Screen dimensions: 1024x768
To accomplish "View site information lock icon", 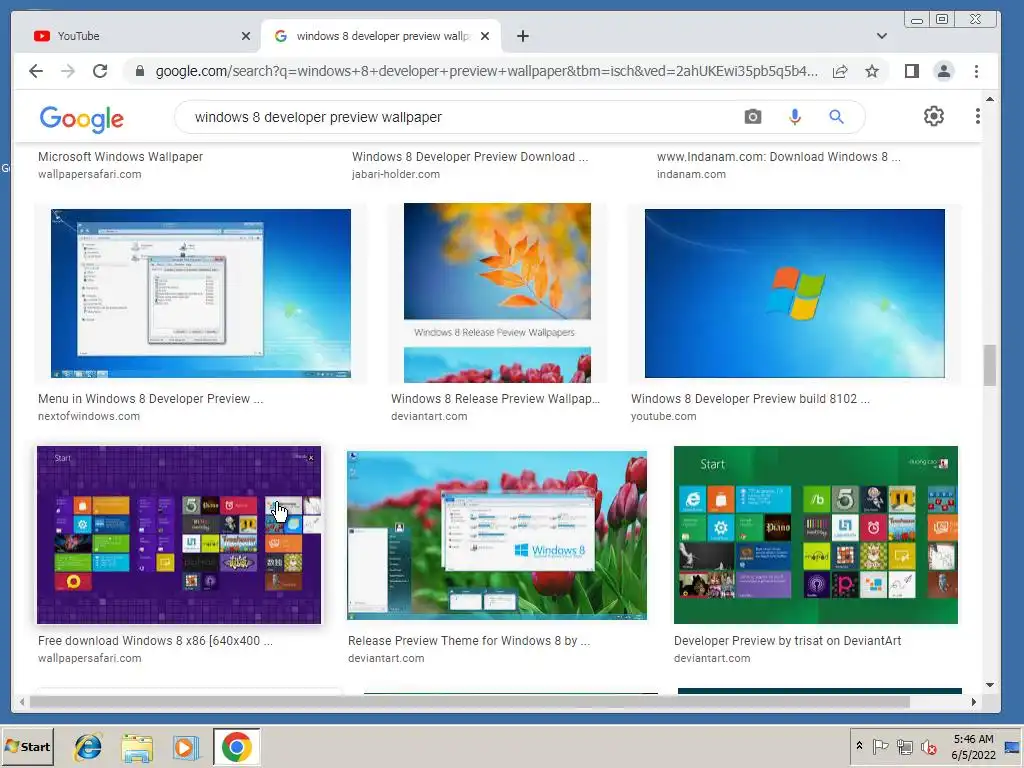I will pyautogui.click(x=139, y=71).
